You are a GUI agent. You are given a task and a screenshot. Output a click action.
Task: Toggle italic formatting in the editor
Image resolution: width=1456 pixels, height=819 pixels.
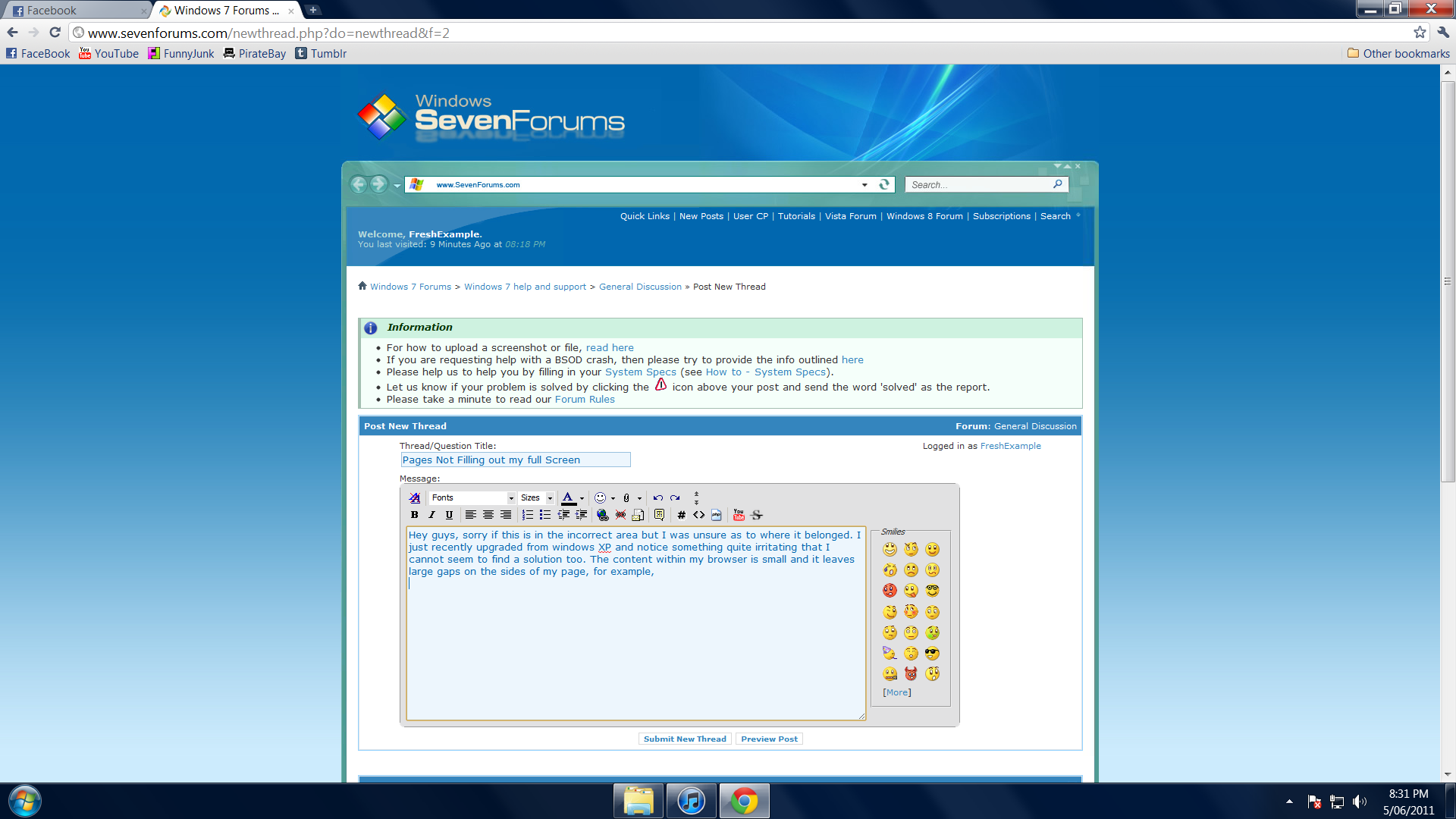pyautogui.click(x=431, y=515)
